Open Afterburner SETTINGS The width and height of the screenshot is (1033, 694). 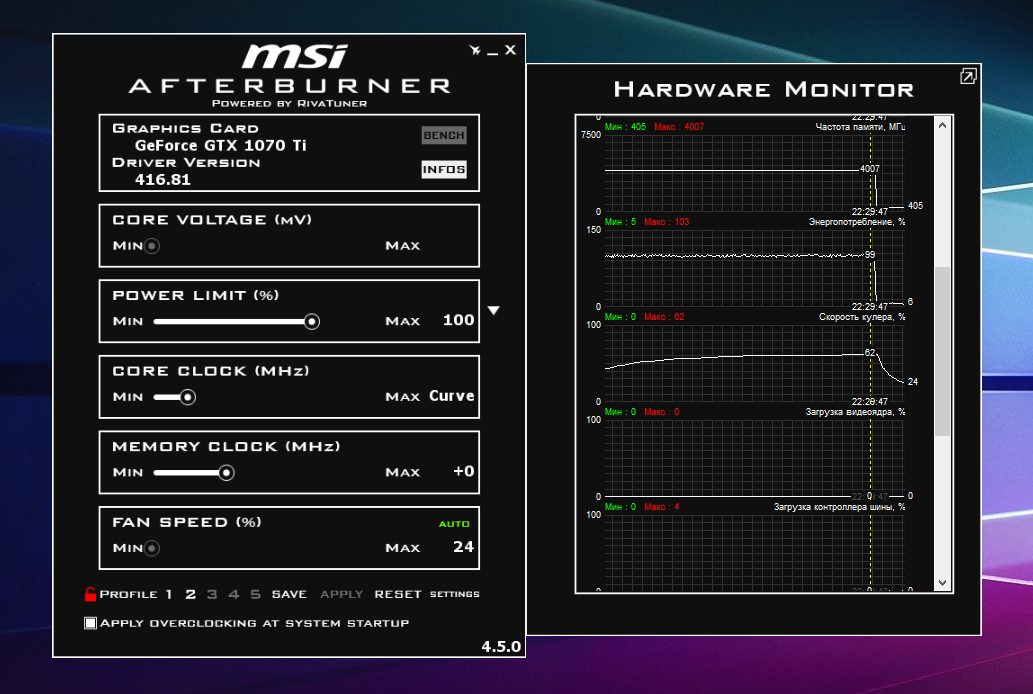455,594
